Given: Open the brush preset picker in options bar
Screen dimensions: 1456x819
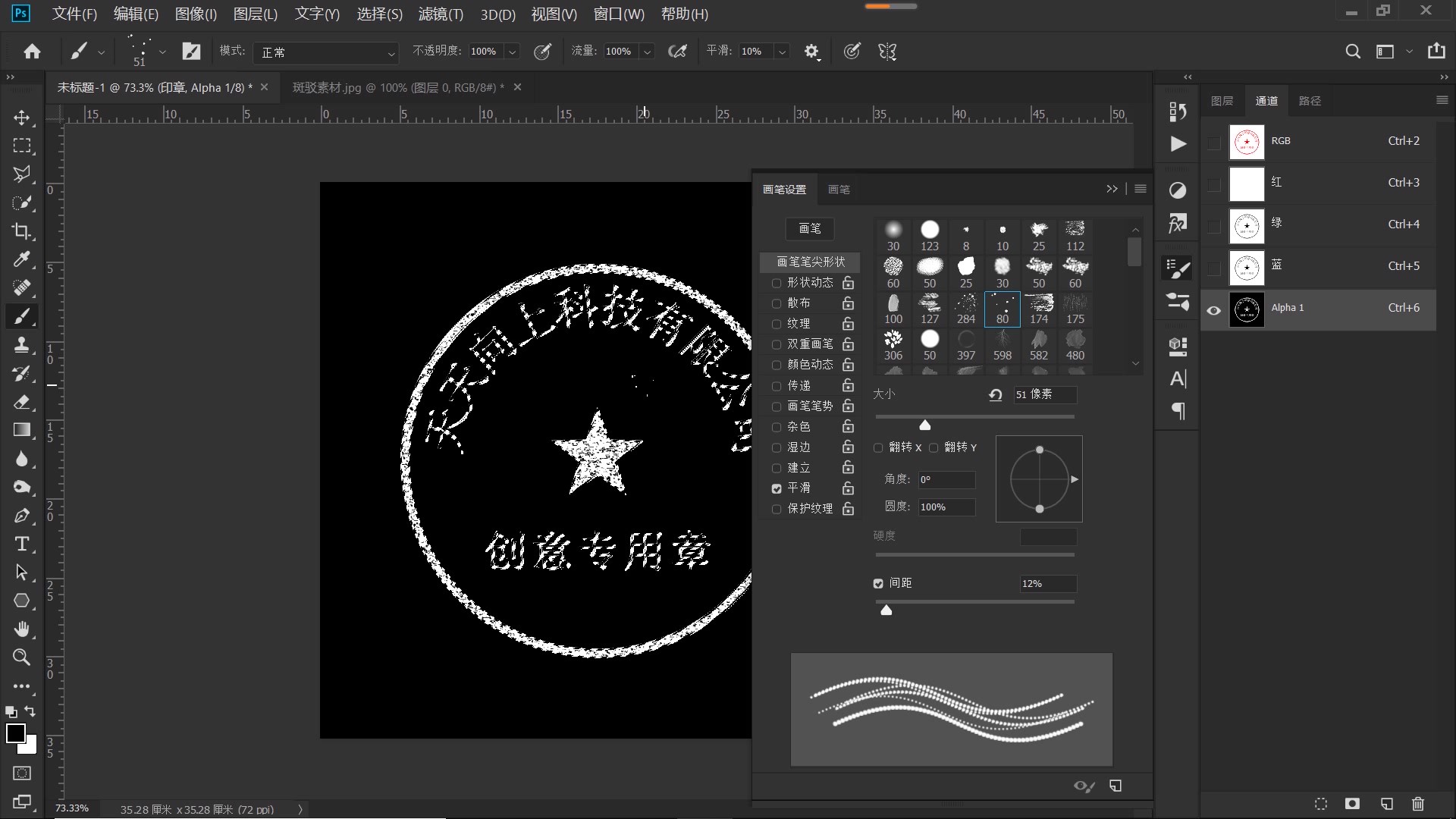Looking at the screenshot, I should (162, 52).
